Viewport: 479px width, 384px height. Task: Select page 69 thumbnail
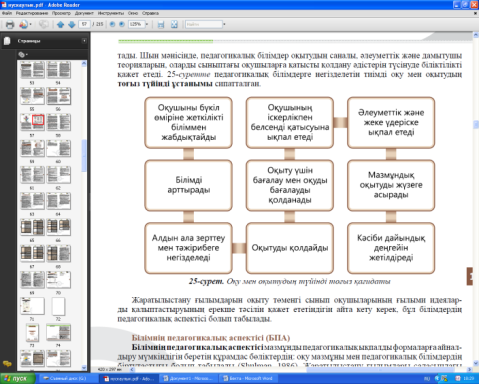pos(32,280)
